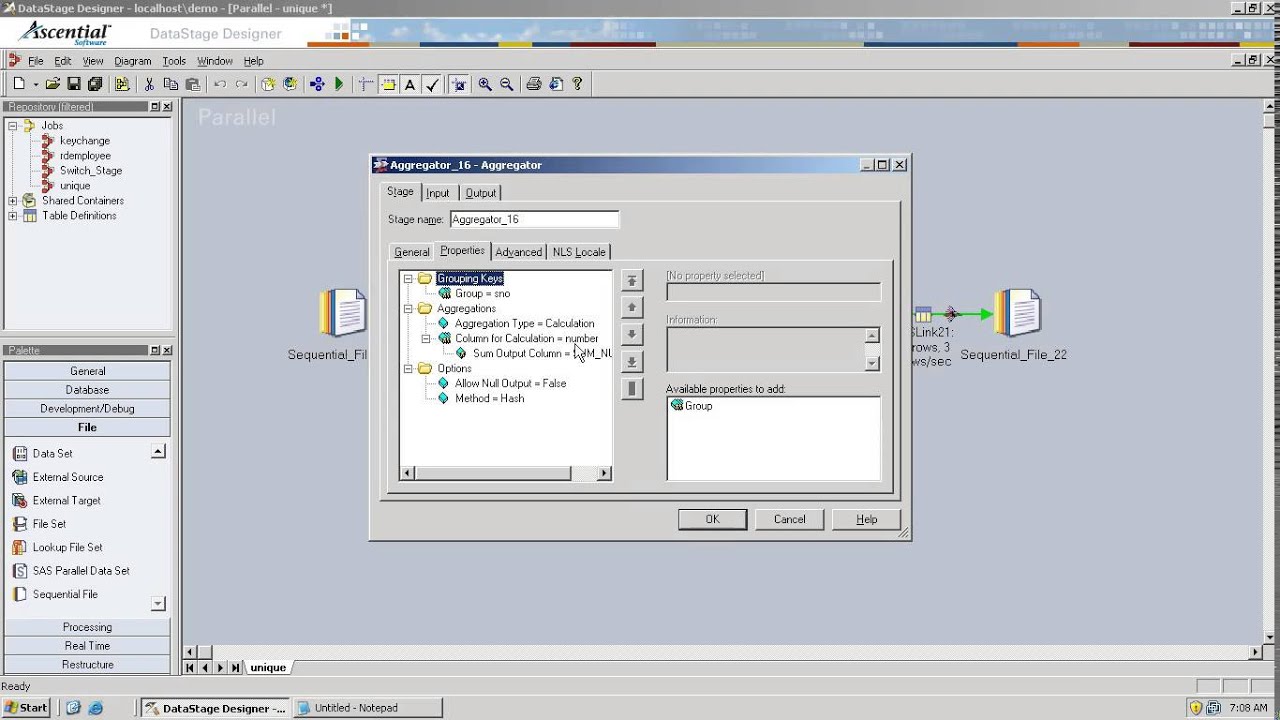Collapse the Options tree node
This screenshot has width=1280, height=720.
click(408, 369)
